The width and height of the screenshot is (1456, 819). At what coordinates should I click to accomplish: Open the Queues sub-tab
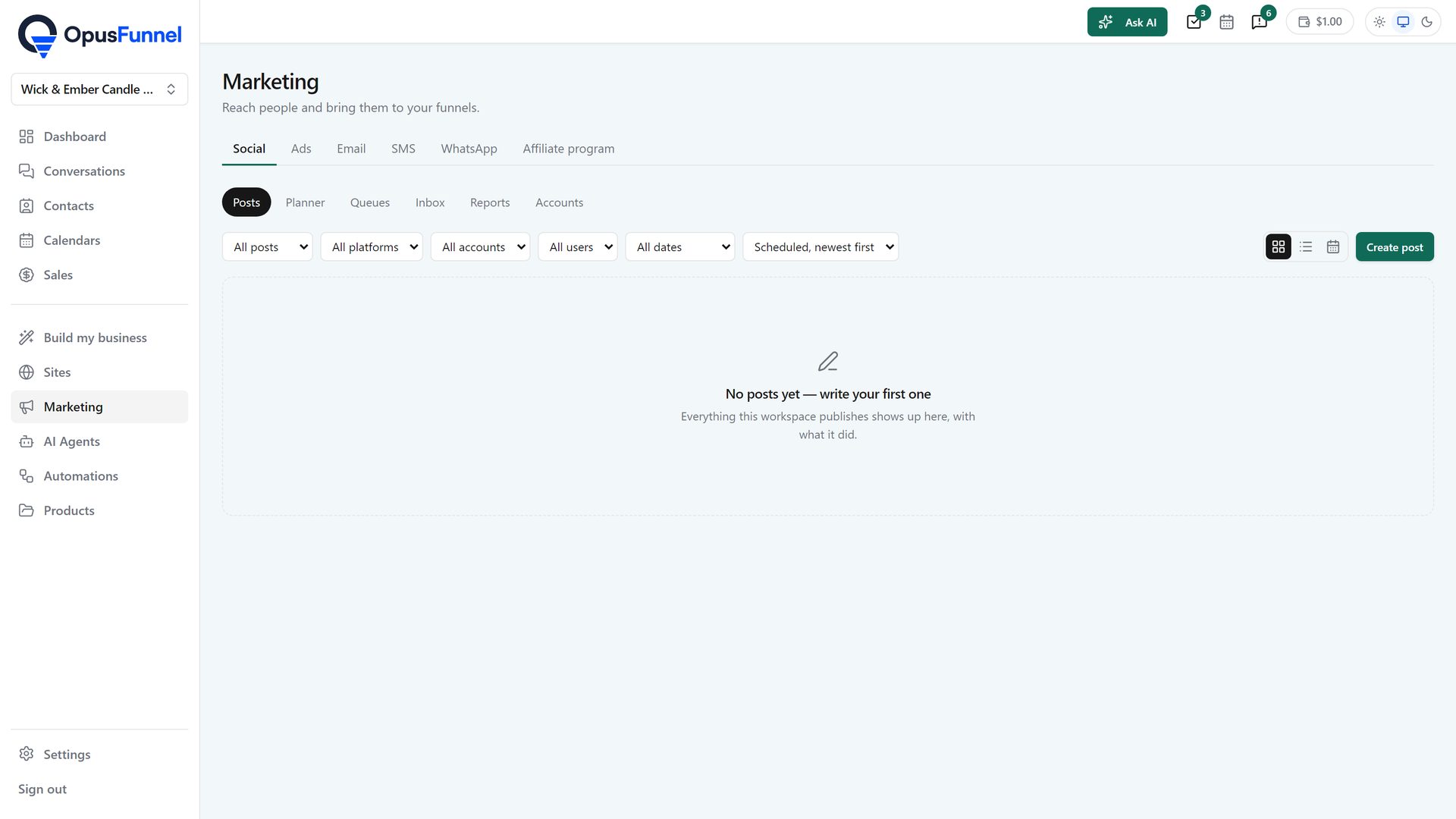[x=370, y=202]
